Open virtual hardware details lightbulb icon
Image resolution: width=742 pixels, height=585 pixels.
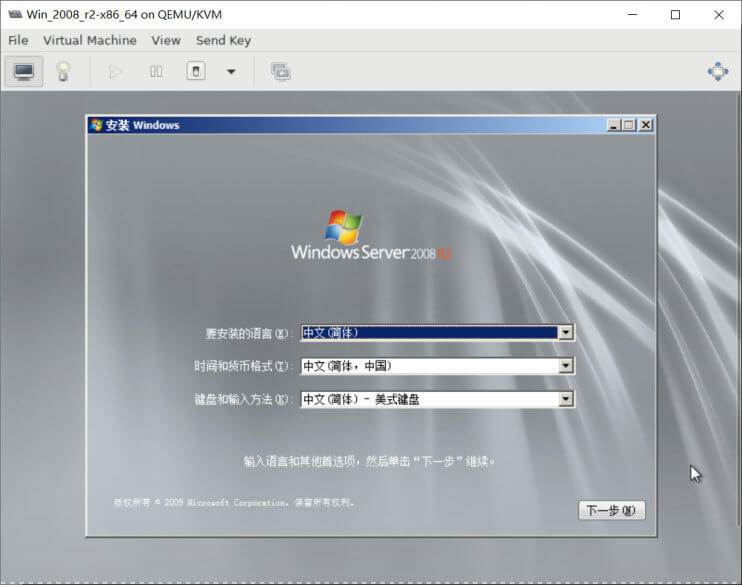pos(63,71)
